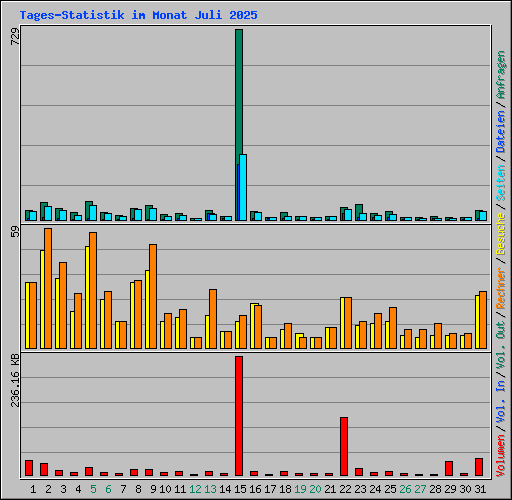Image resolution: width=512 pixels, height=500 pixels.
Task: Click the cyan Seiten bar for day 15
Action: 243,187
